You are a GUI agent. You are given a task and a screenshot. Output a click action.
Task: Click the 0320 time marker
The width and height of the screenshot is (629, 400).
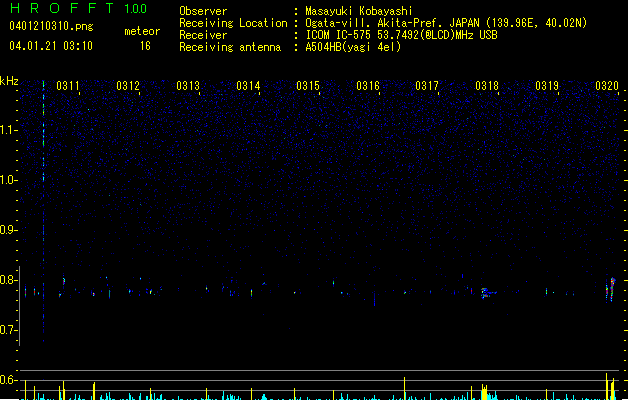607,86
